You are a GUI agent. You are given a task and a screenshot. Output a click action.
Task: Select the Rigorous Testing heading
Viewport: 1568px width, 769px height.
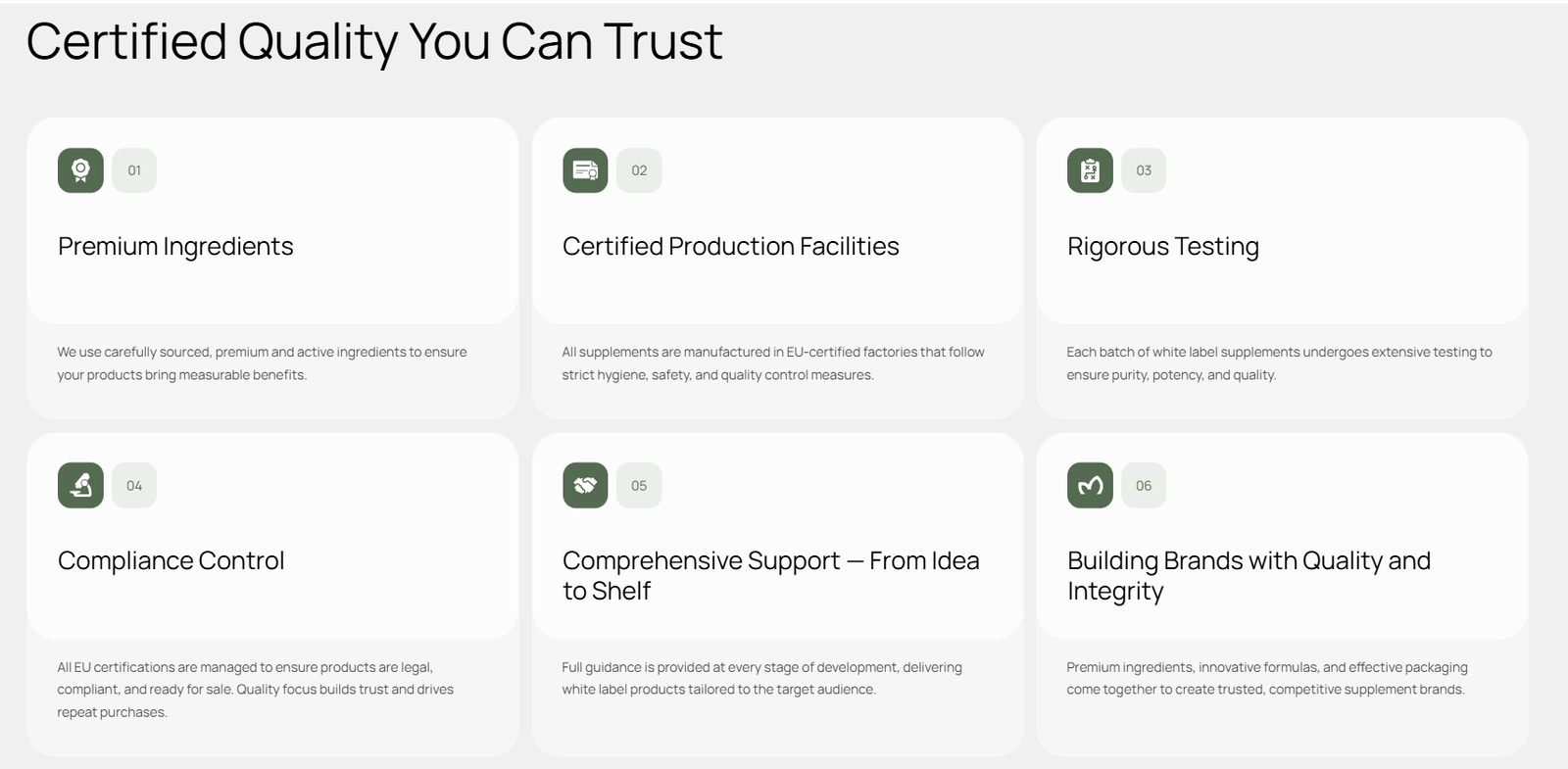coord(1162,246)
